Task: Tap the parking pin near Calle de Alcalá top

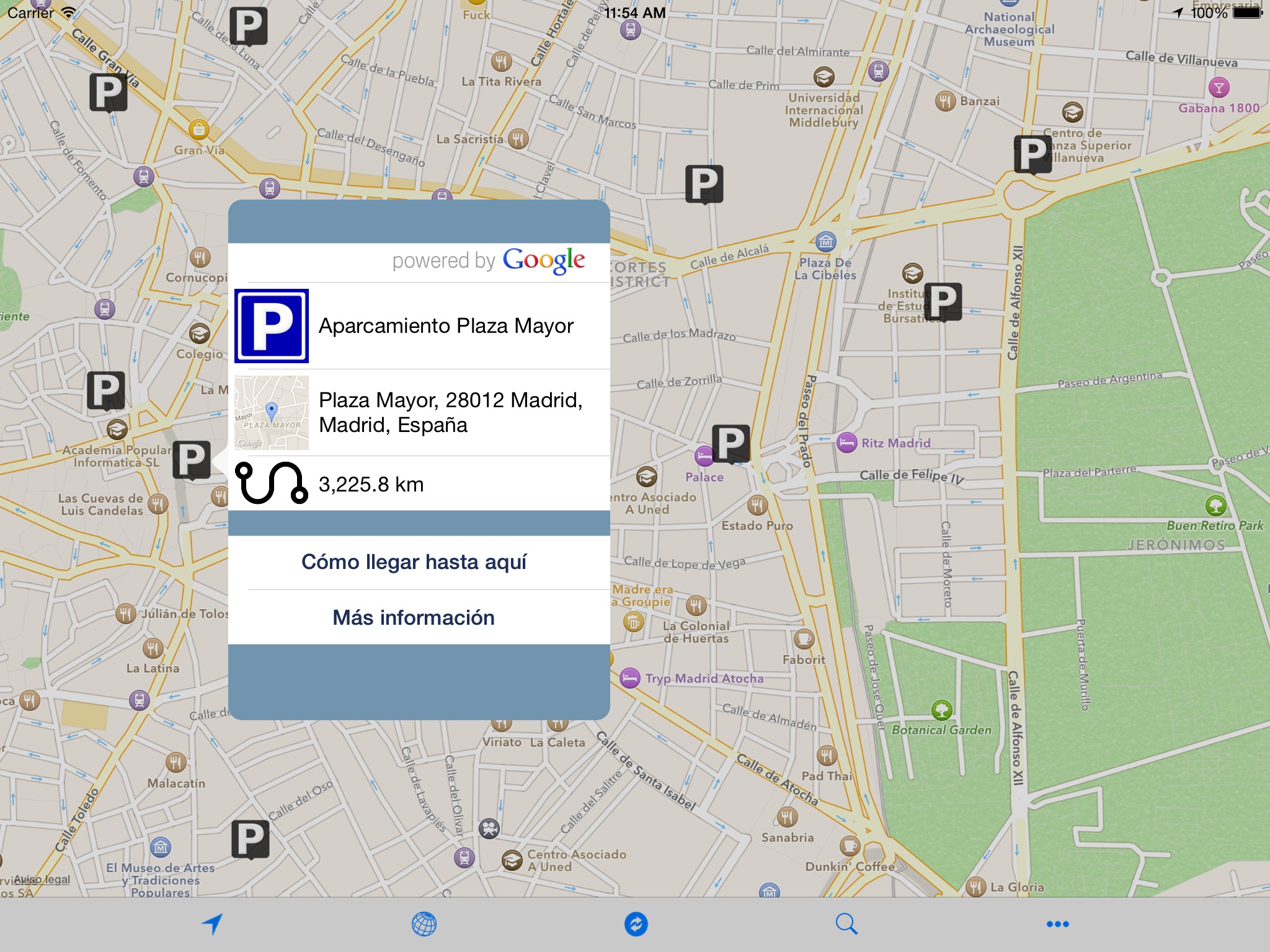Action: point(704,183)
